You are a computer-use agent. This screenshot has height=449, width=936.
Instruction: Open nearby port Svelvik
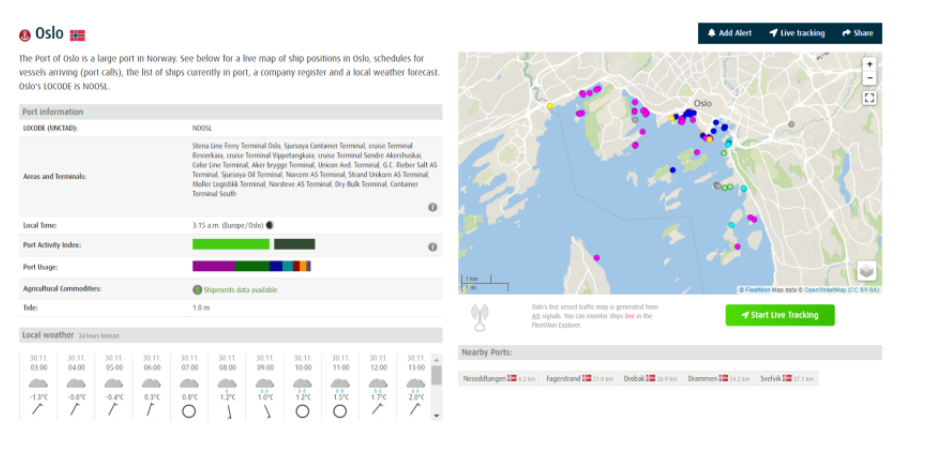(787, 379)
